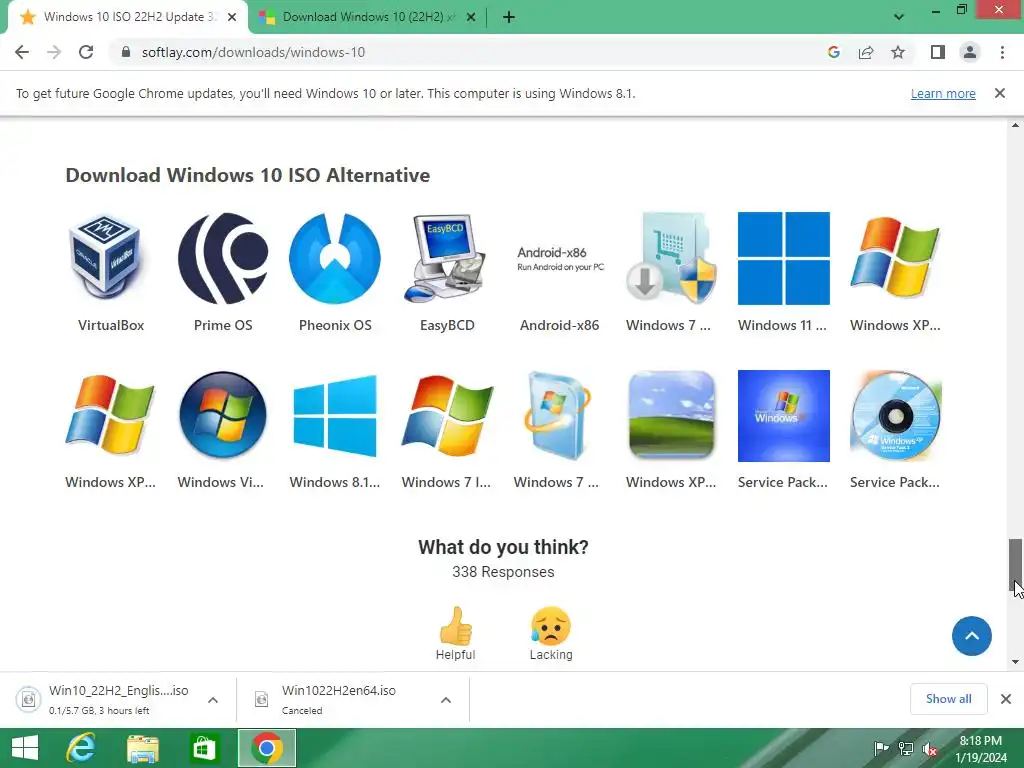This screenshot has width=1024, height=768.
Task: Open the Prime OS logo
Action: (x=223, y=258)
